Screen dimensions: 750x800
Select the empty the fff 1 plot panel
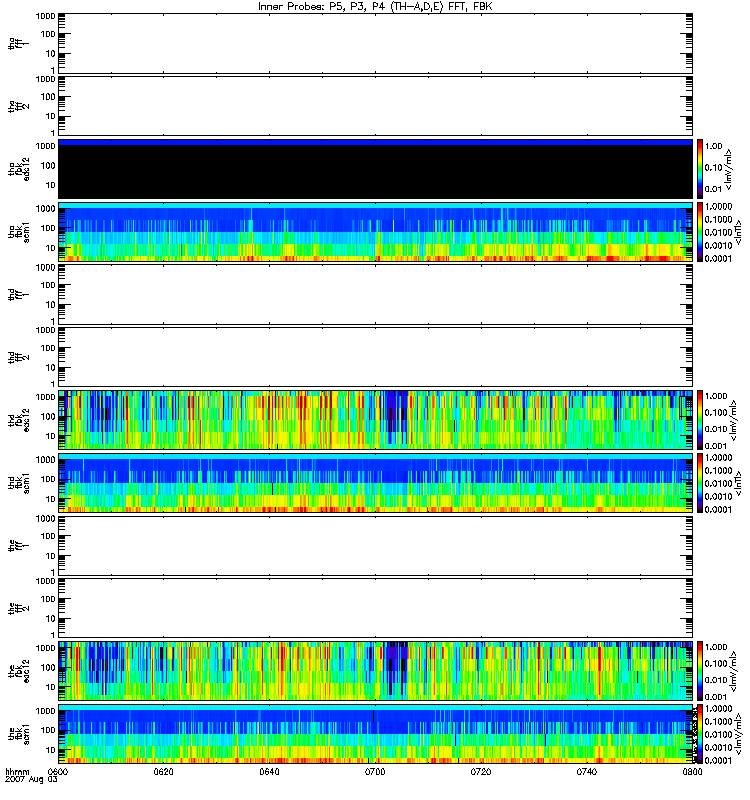coord(375,546)
